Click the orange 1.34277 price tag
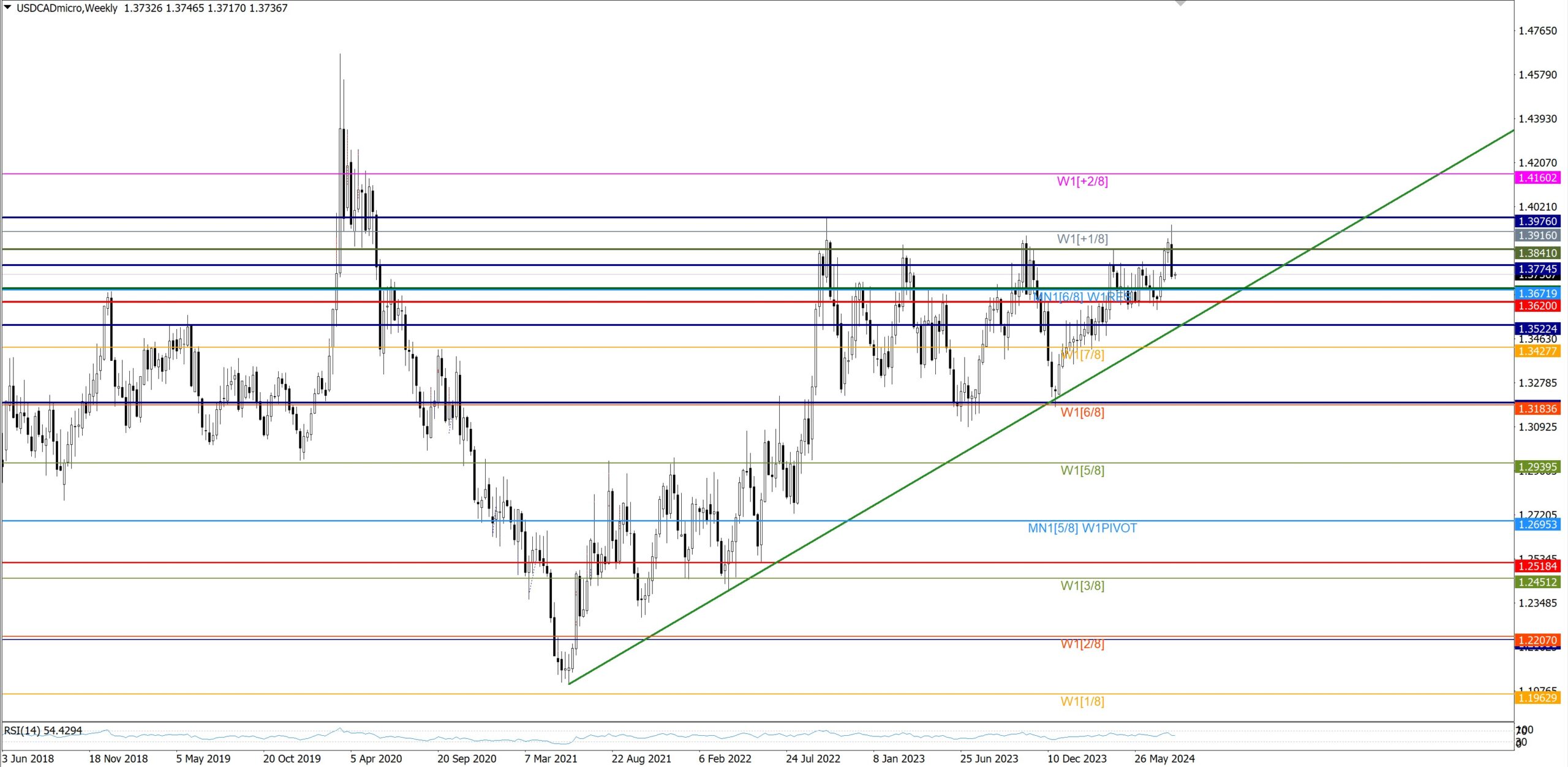Viewport: 1568px width, 767px height. [1537, 351]
